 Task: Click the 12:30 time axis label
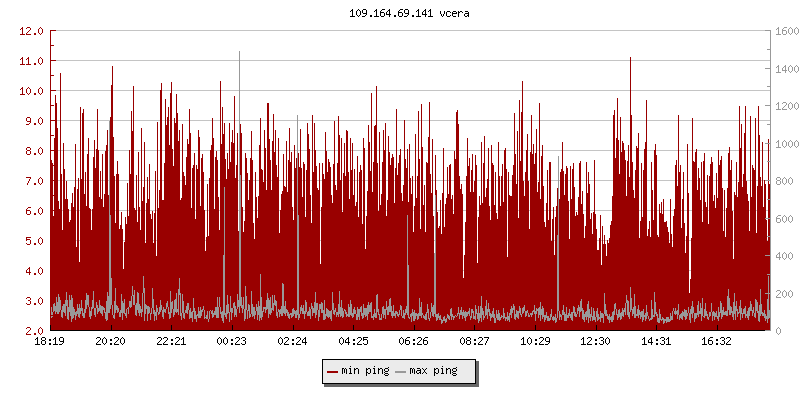[x=596, y=342]
